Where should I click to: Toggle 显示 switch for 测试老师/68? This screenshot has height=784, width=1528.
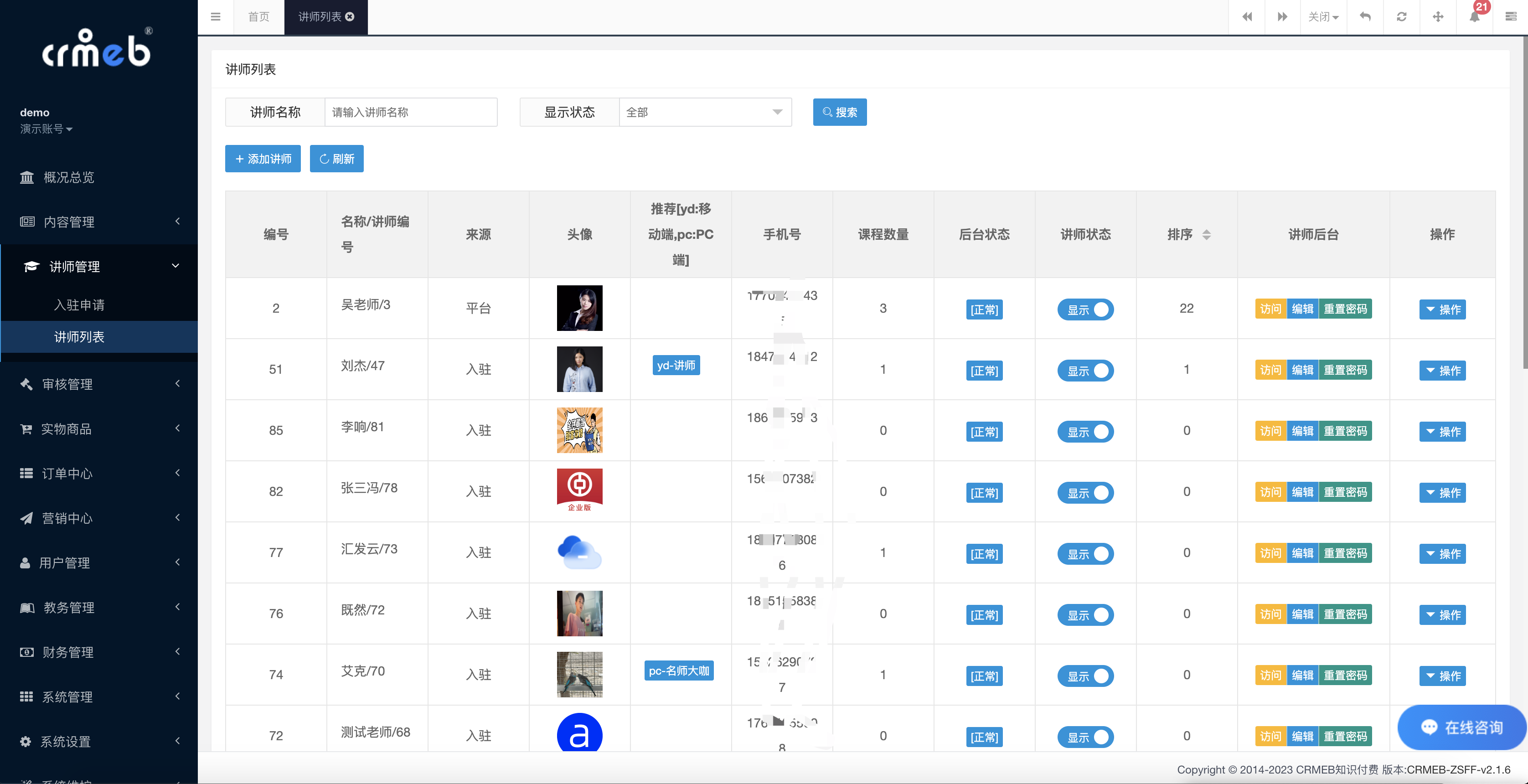click(1085, 737)
